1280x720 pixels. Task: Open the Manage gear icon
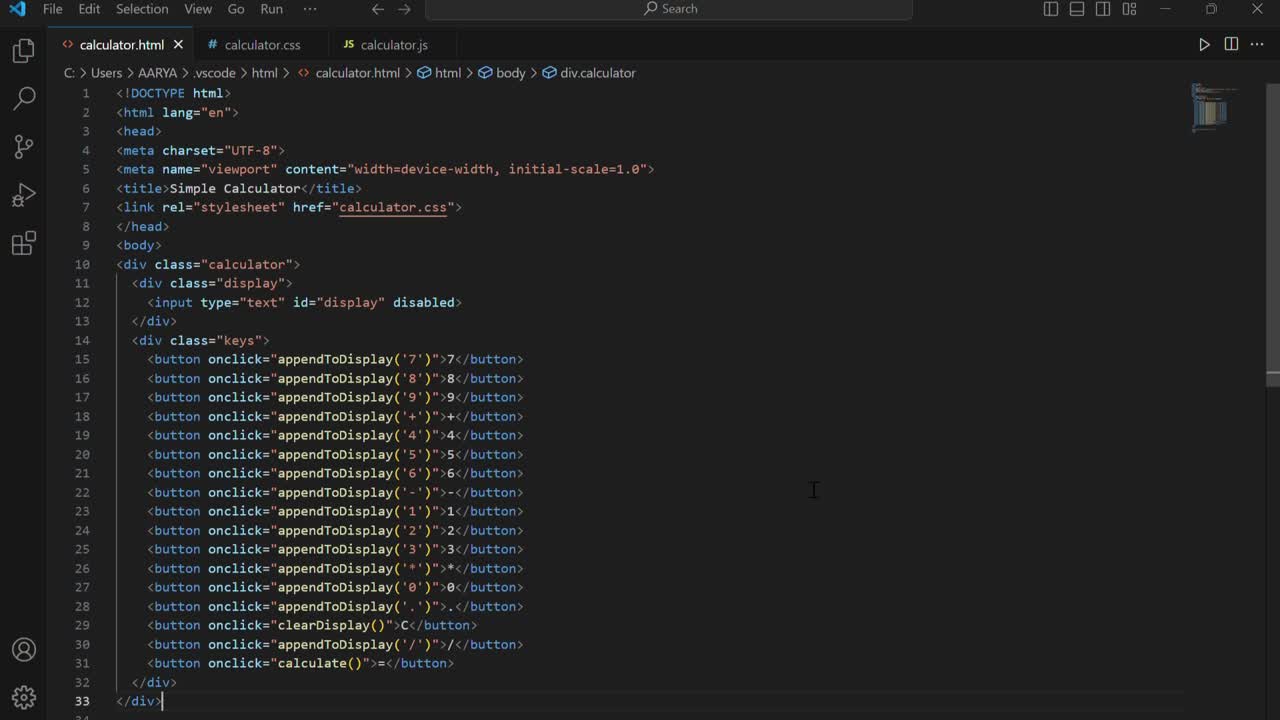click(x=23, y=697)
